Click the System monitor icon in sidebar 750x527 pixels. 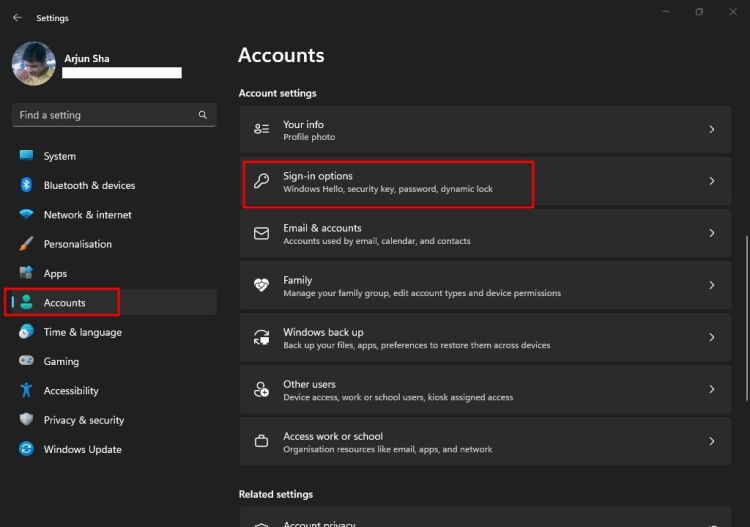coord(26,156)
